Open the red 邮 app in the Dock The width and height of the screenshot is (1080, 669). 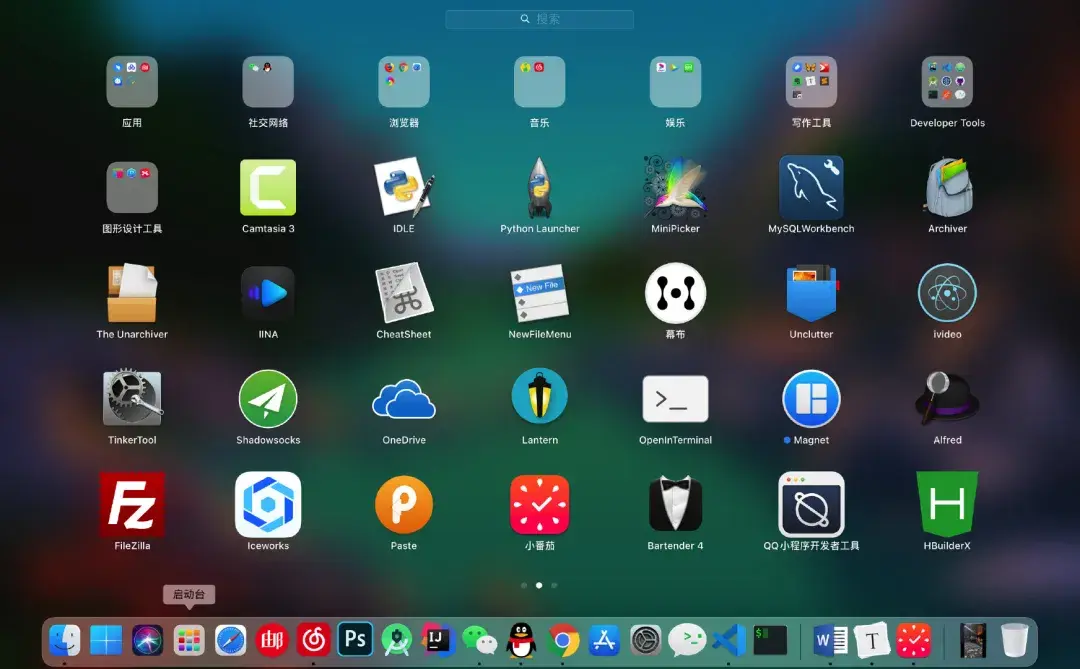pyautogui.click(x=271, y=640)
